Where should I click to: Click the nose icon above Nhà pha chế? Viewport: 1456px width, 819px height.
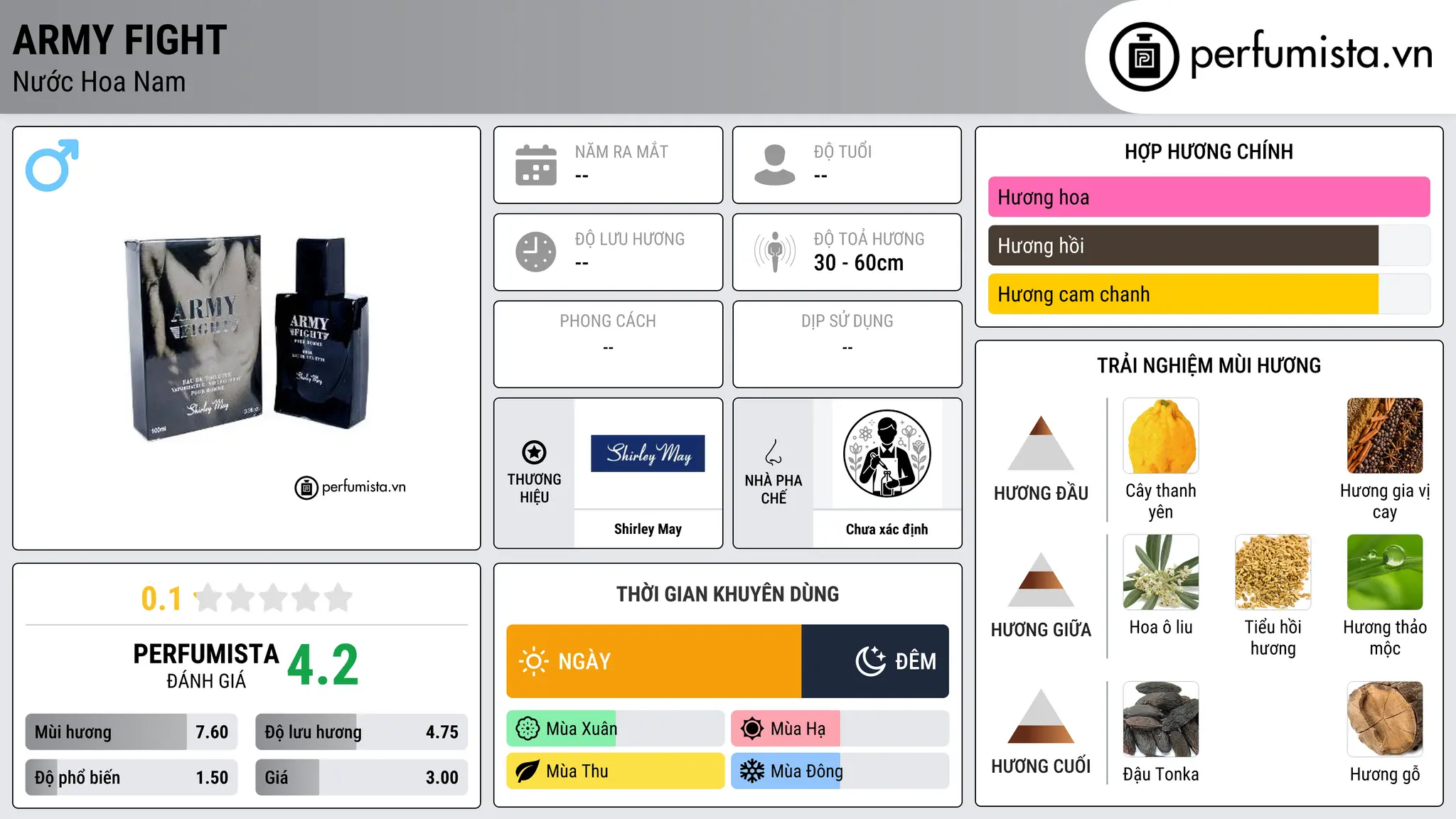click(773, 452)
